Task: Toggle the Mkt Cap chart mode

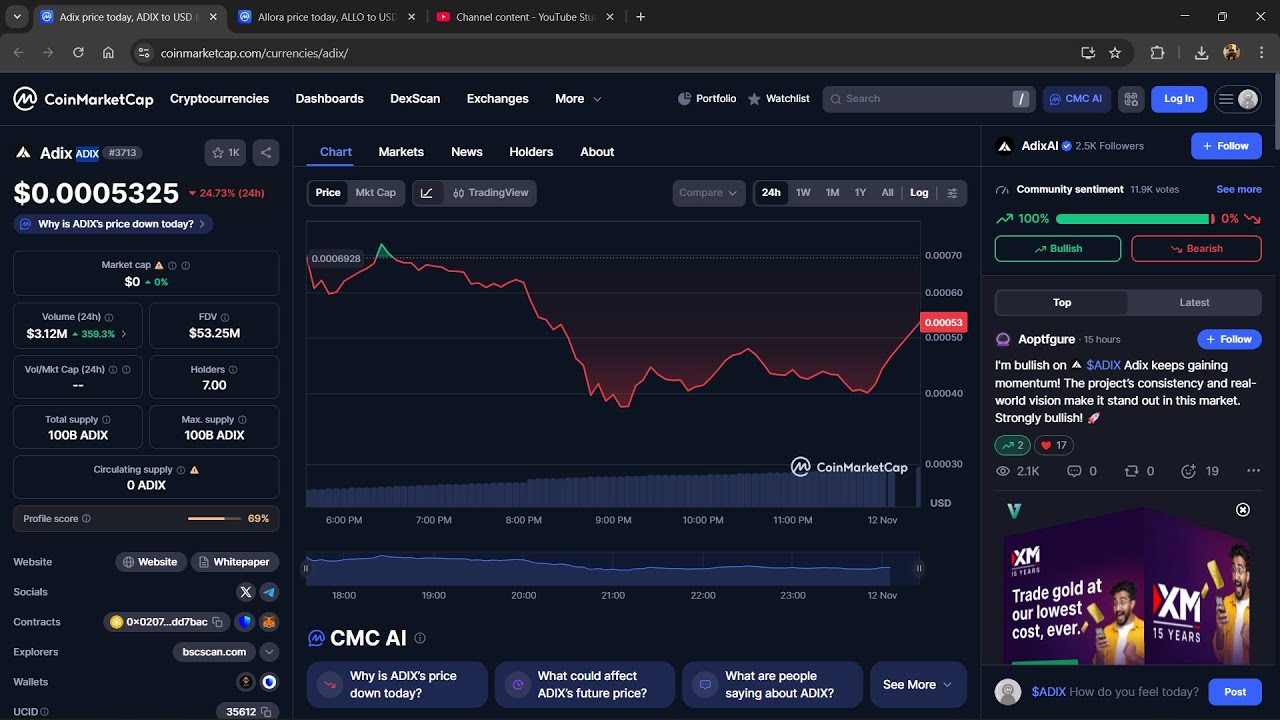Action: pyautogui.click(x=376, y=193)
